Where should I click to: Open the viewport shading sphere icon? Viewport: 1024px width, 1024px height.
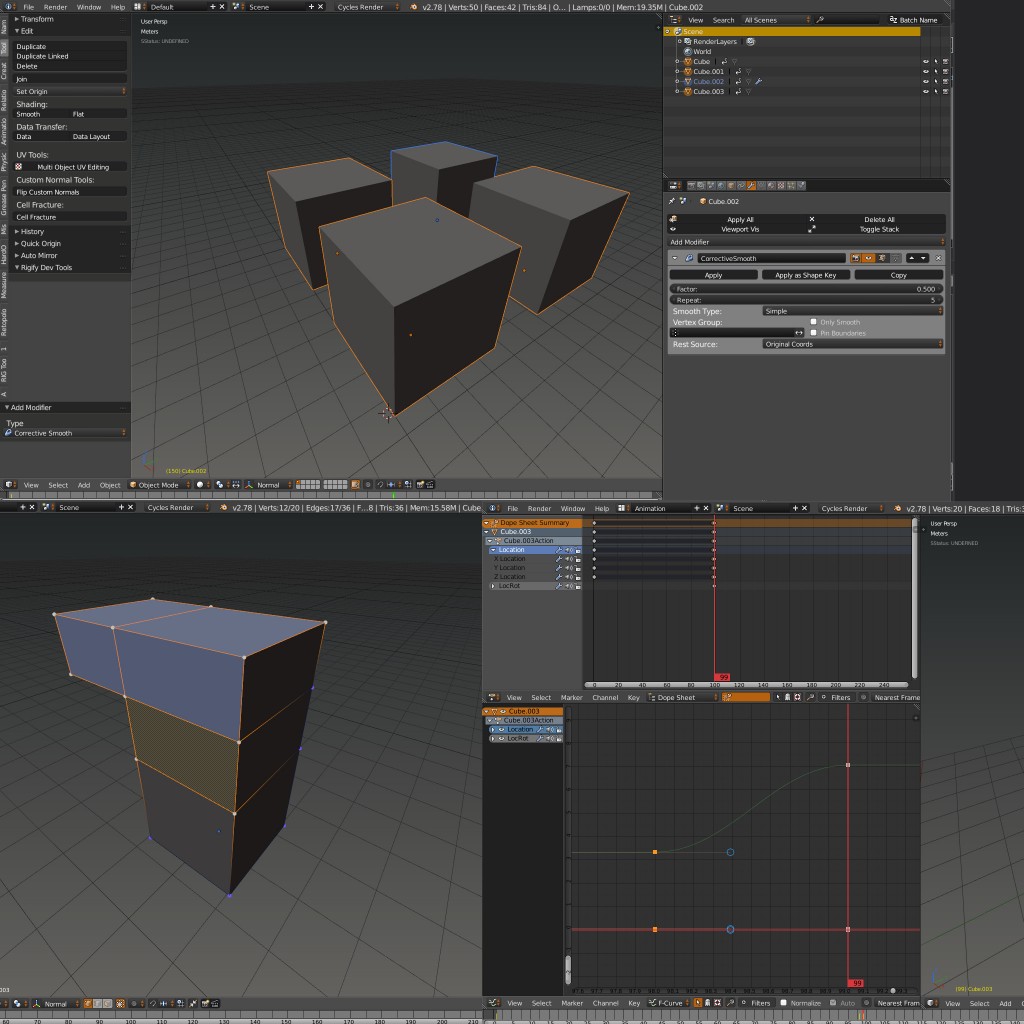(x=199, y=484)
